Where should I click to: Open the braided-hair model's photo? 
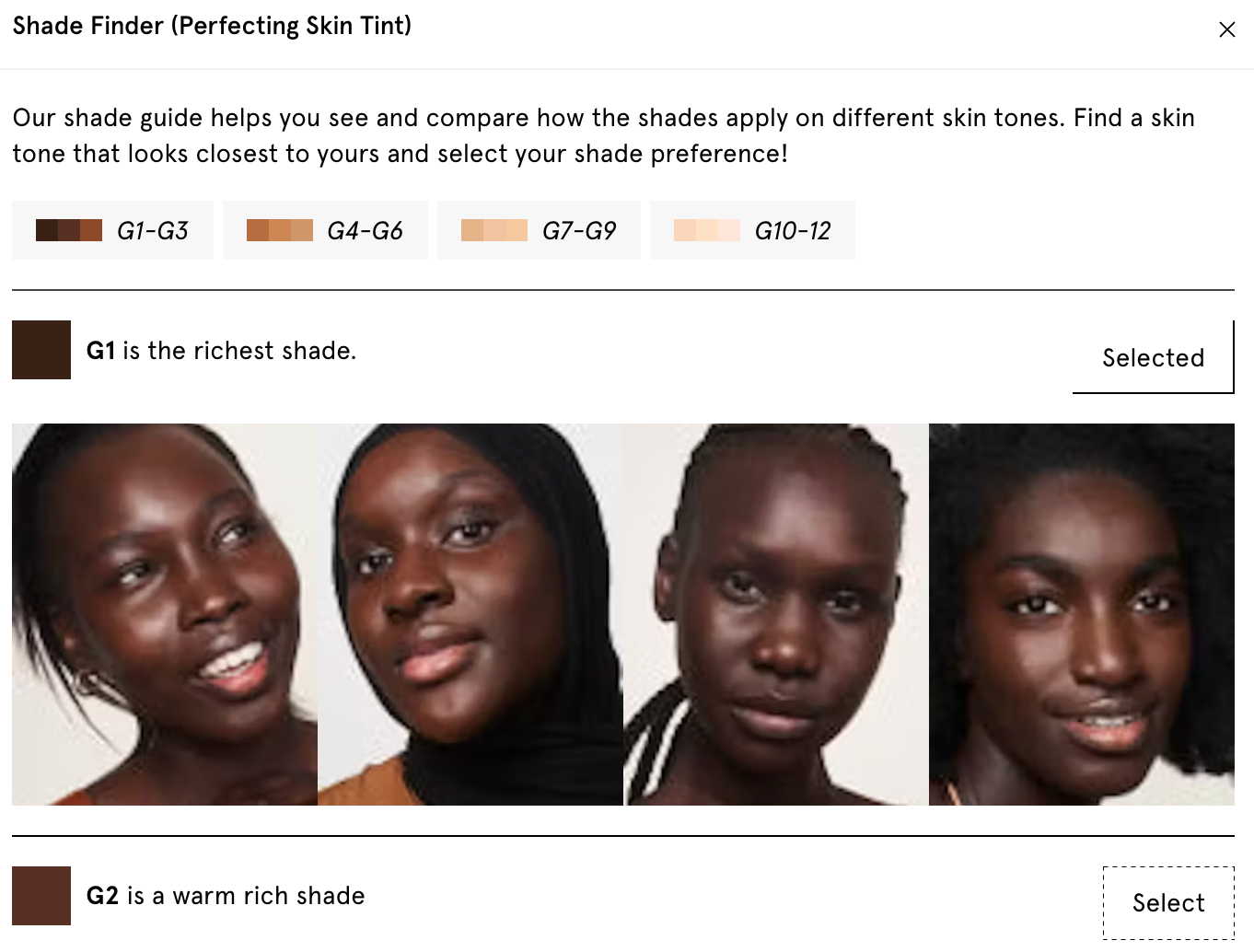coord(776,615)
